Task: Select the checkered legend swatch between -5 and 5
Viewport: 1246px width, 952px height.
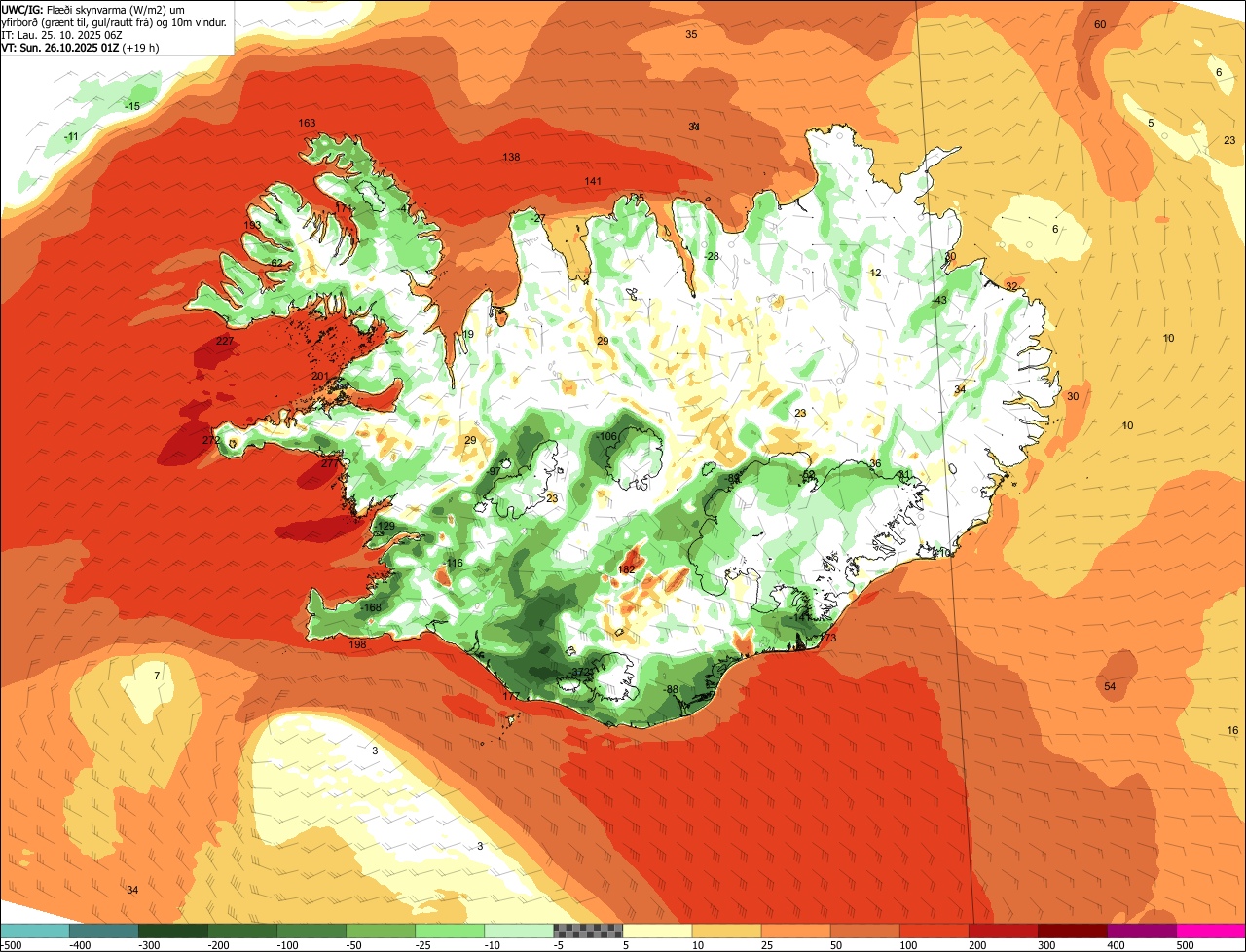Action: pyautogui.click(x=588, y=931)
